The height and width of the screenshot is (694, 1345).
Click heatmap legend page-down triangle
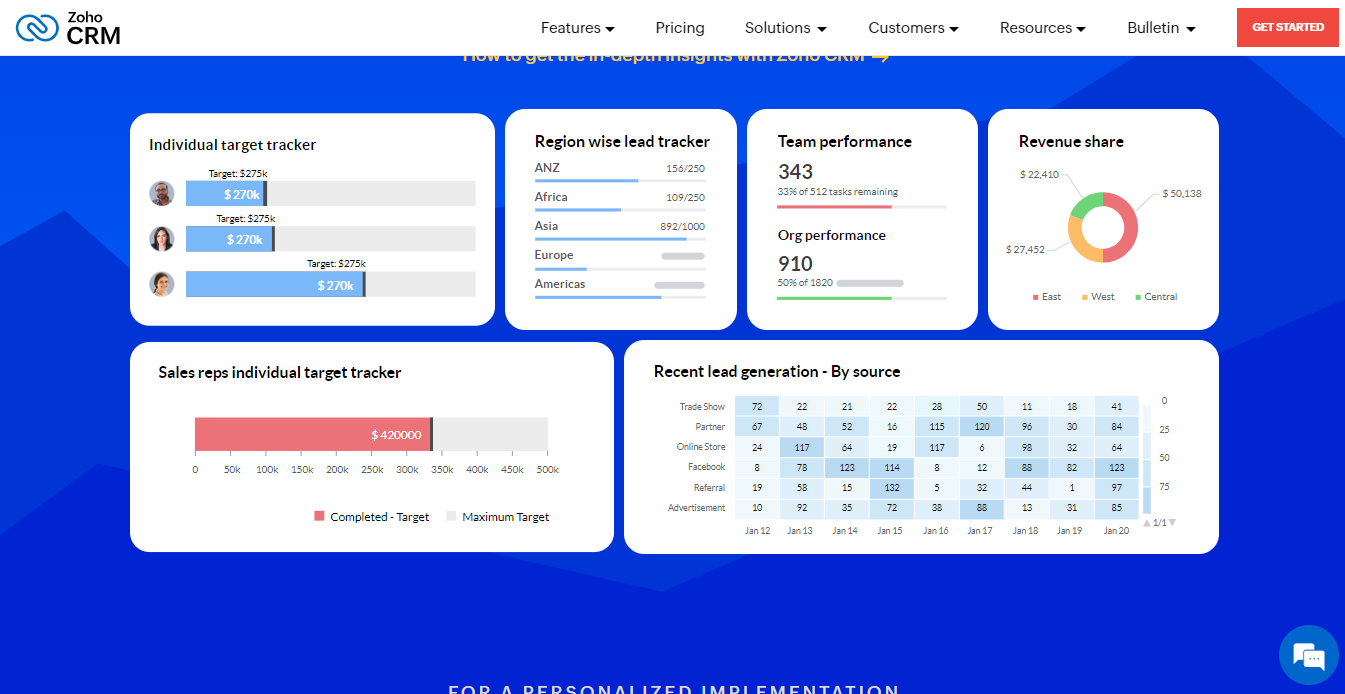pos(1172,523)
